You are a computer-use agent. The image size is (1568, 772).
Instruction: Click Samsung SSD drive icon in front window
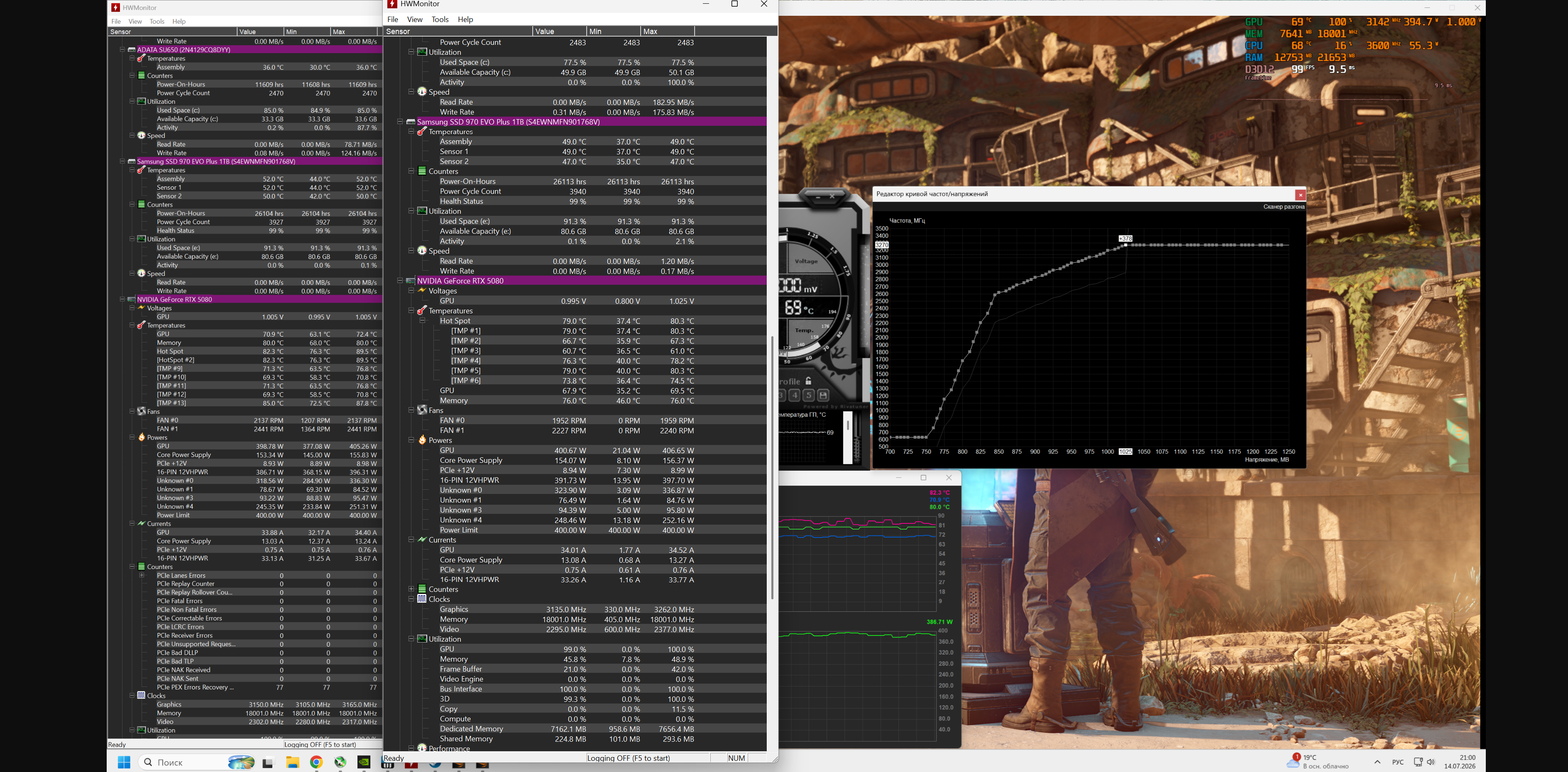tap(411, 122)
